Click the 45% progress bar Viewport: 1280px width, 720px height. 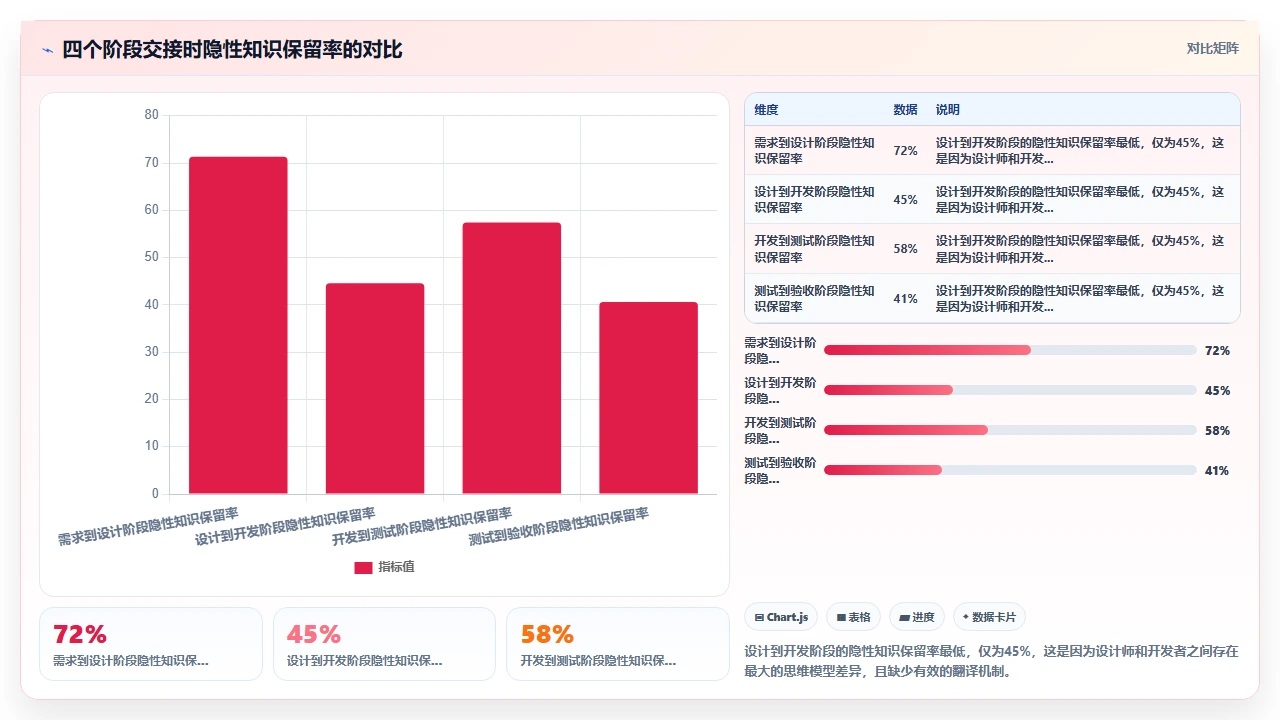point(1010,390)
